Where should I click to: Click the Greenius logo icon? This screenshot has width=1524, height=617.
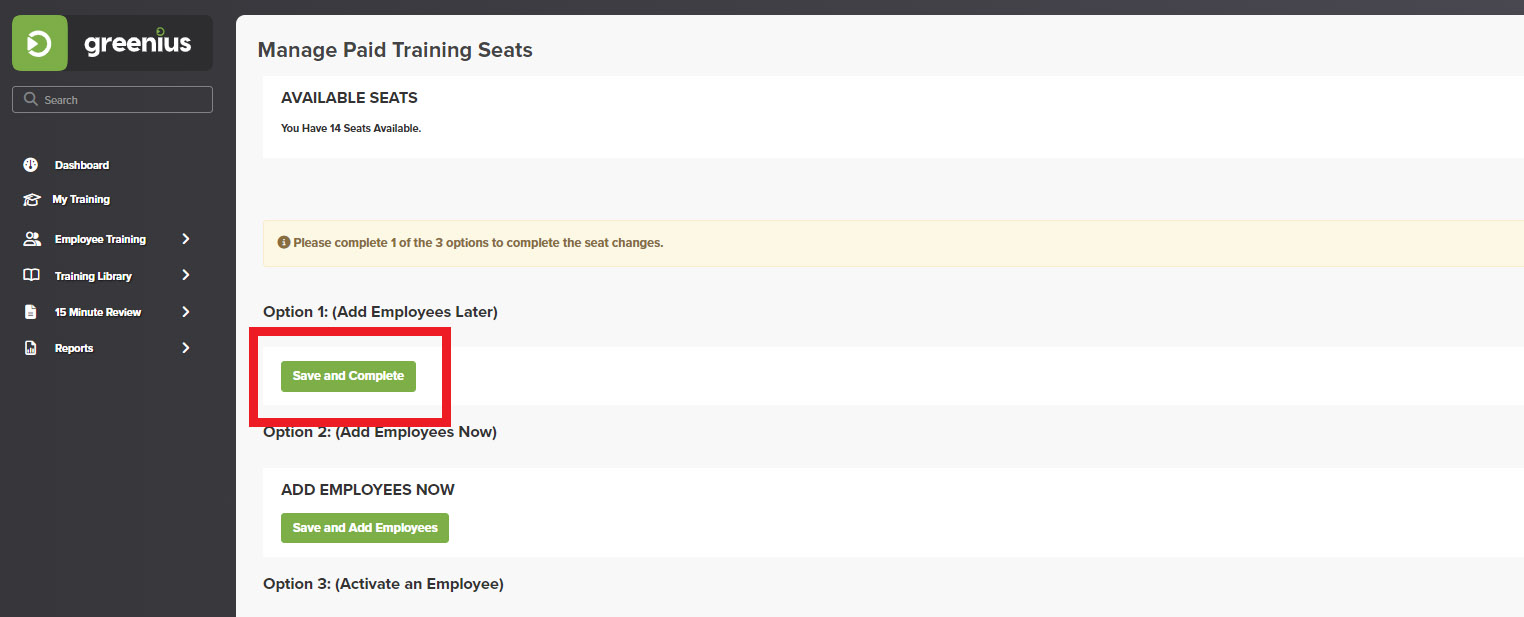(x=40, y=43)
